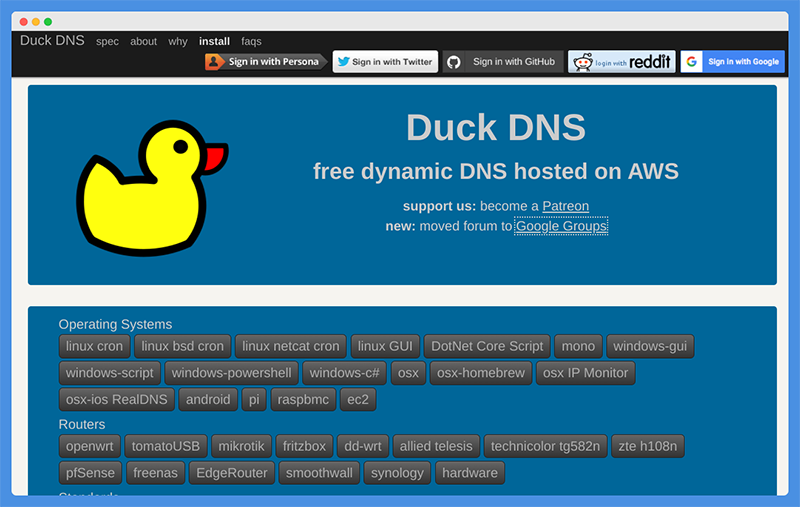
Task: Click the large 'Duck DNS' banner title
Action: [496, 127]
